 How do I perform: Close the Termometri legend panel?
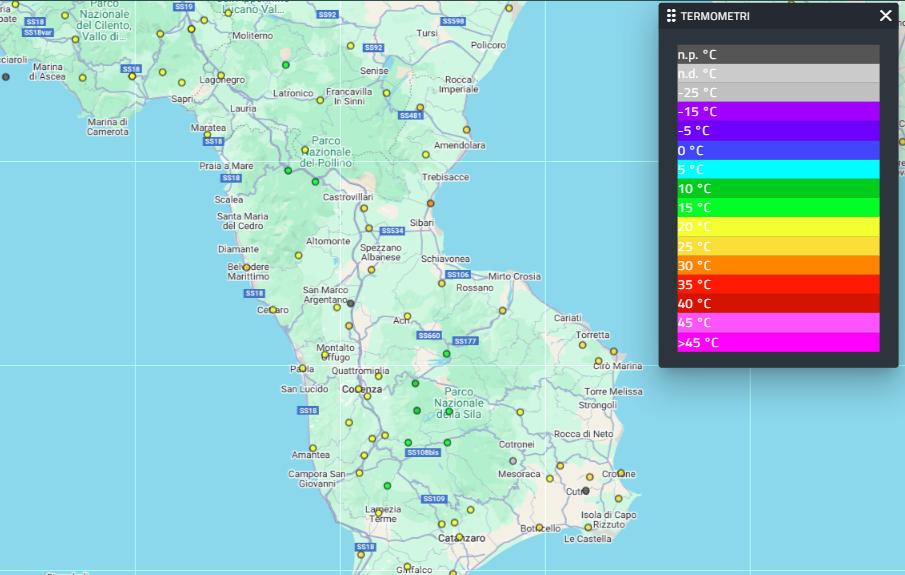tap(885, 16)
